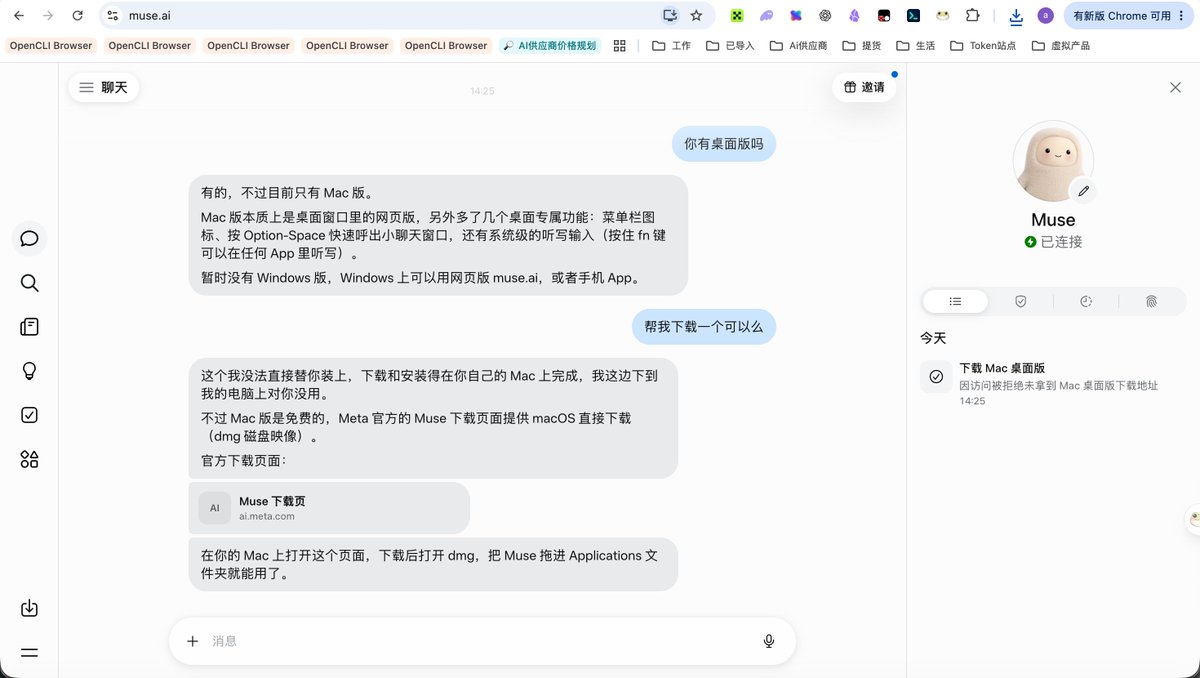Viewport: 1200px width, 678px height.
Task: Open the notes document icon in left sidebar
Action: pos(29,327)
